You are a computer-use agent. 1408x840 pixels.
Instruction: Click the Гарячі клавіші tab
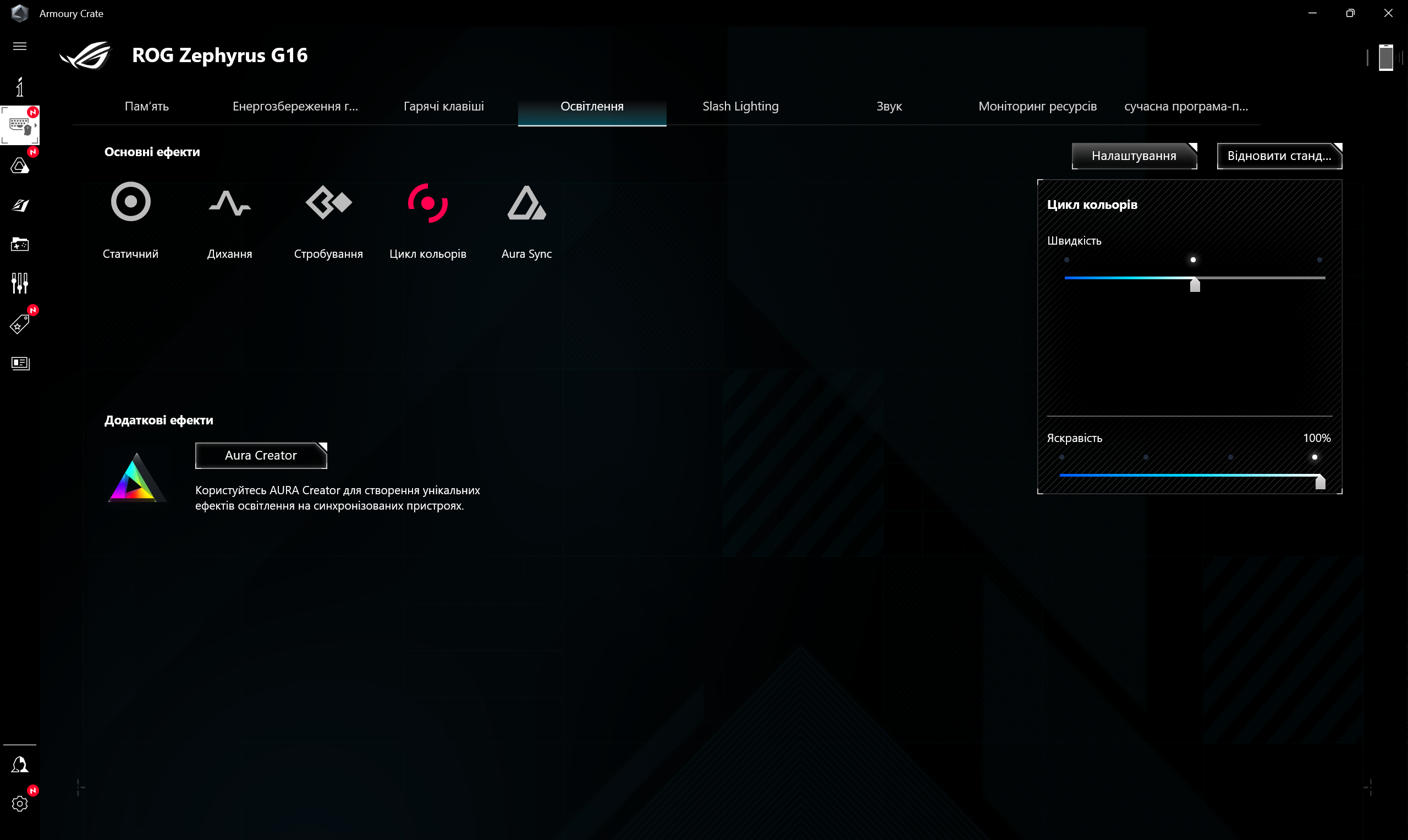443,106
